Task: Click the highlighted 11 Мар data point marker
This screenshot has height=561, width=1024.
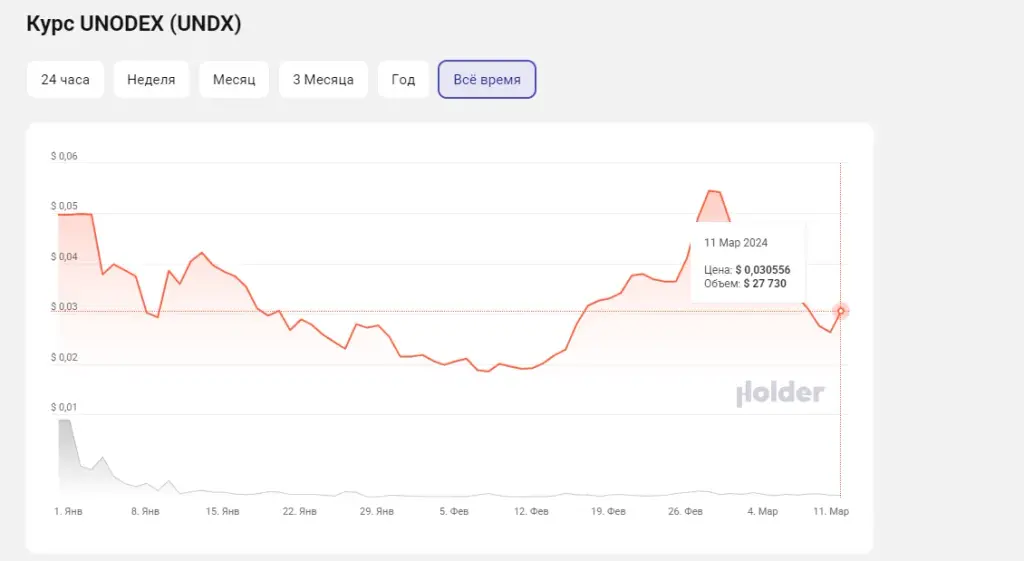Action: [840, 311]
